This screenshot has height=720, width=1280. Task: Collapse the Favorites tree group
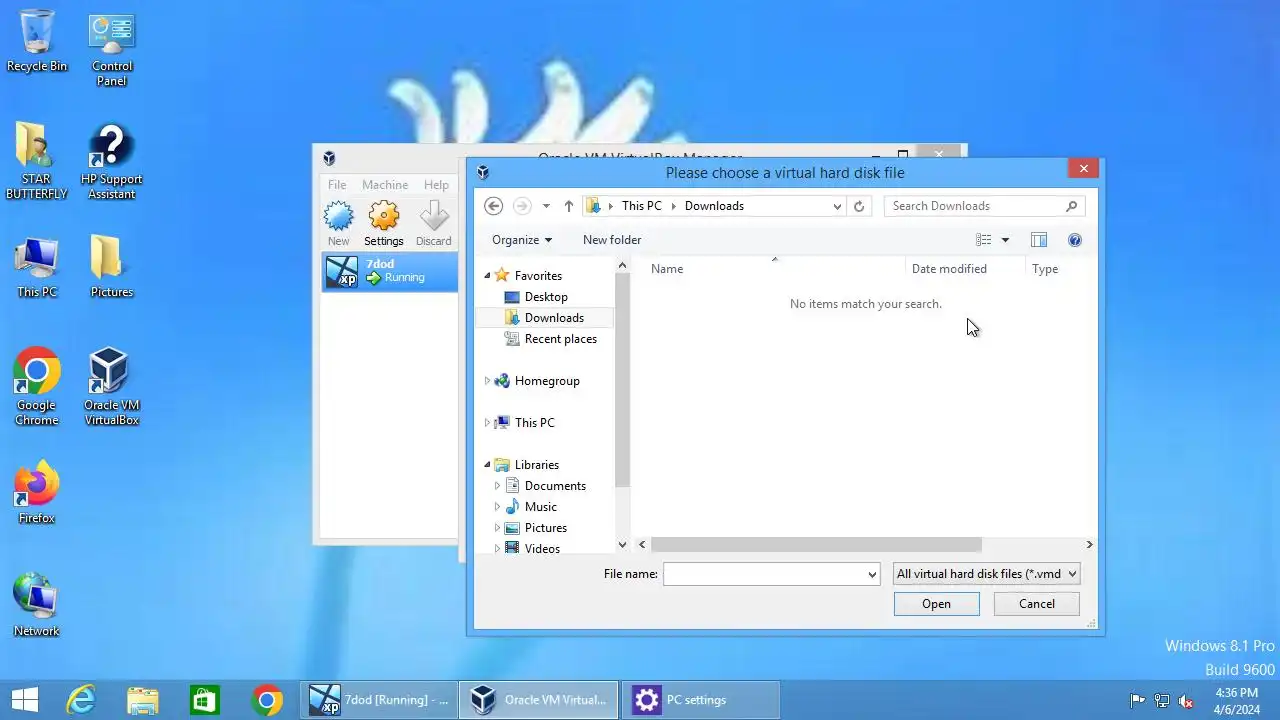coord(488,276)
